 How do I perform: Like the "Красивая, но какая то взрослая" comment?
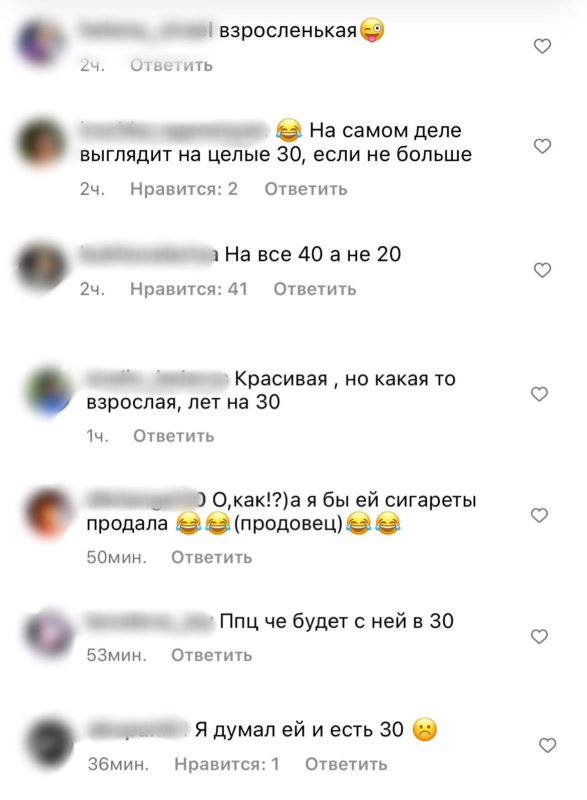539,394
